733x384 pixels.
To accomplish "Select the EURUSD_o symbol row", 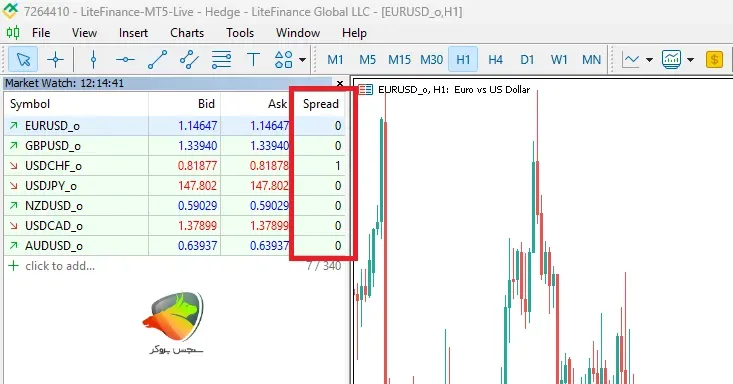I will coord(175,126).
